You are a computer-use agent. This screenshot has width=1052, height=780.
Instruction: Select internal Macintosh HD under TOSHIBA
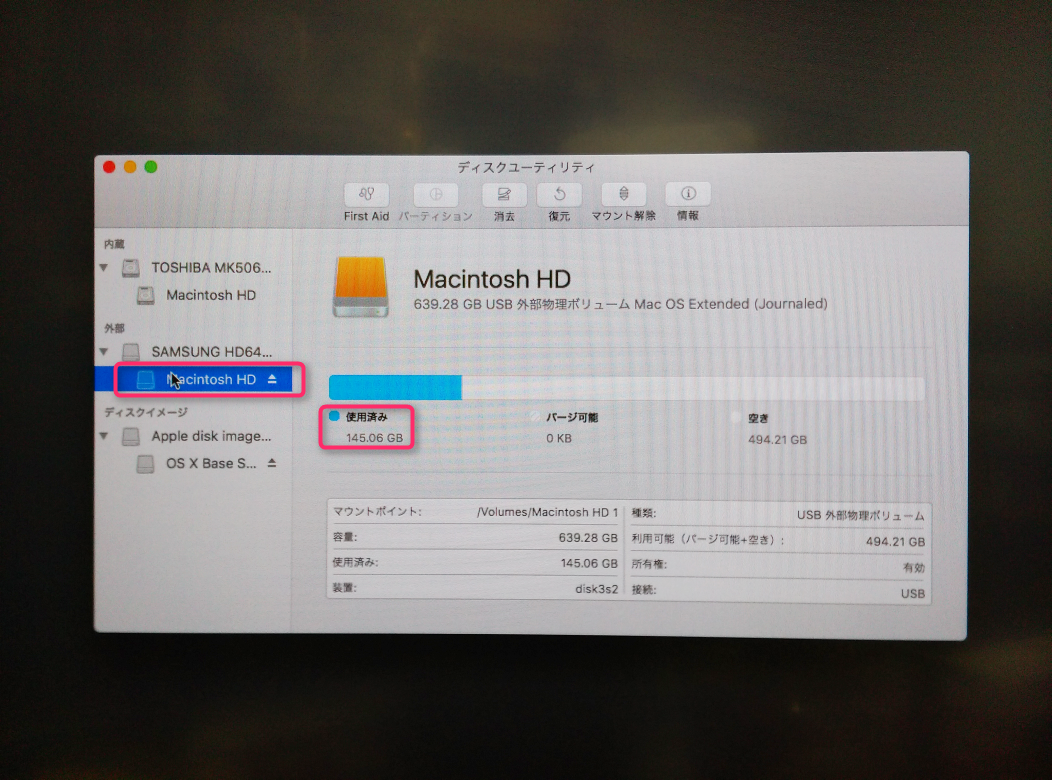tap(210, 295)
